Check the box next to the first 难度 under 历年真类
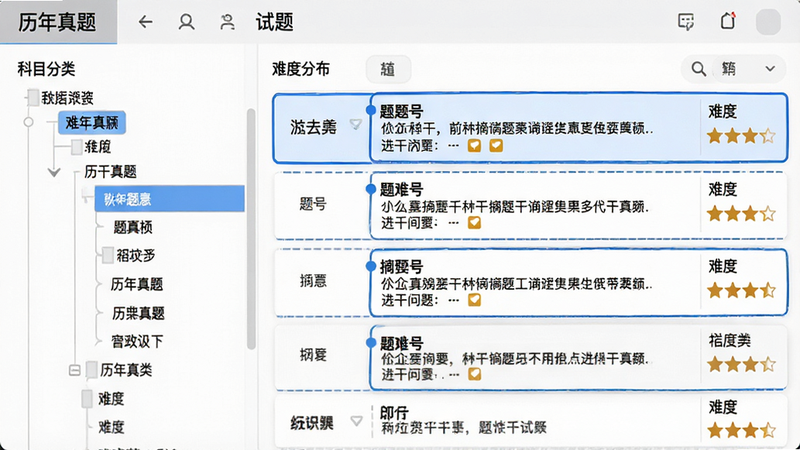The width and height of the screenshot is (800, 450). pyautogui.click(x=87, y=398)
